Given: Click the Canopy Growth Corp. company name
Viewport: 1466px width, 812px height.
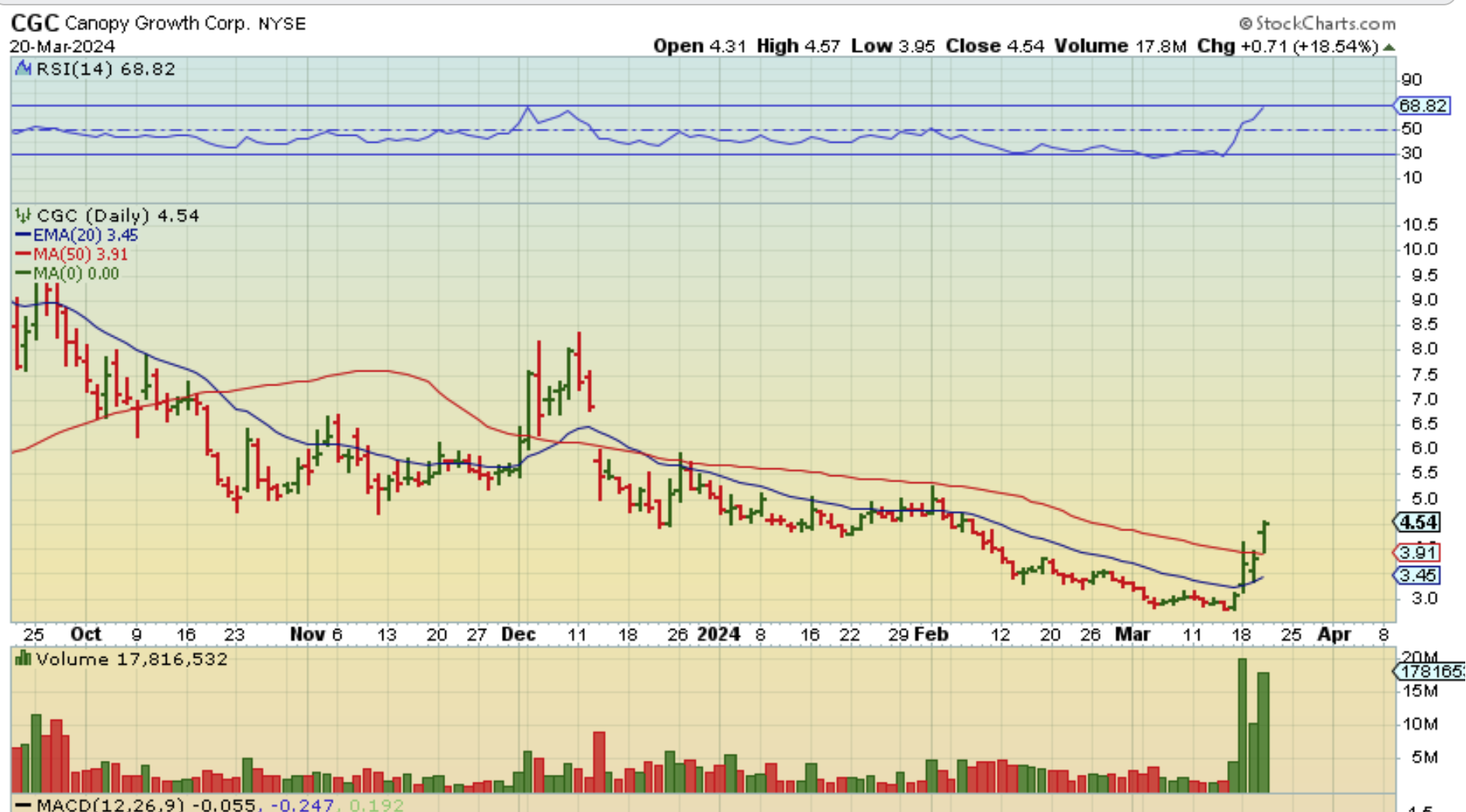Looking at the screenshot, I should 157,23.
